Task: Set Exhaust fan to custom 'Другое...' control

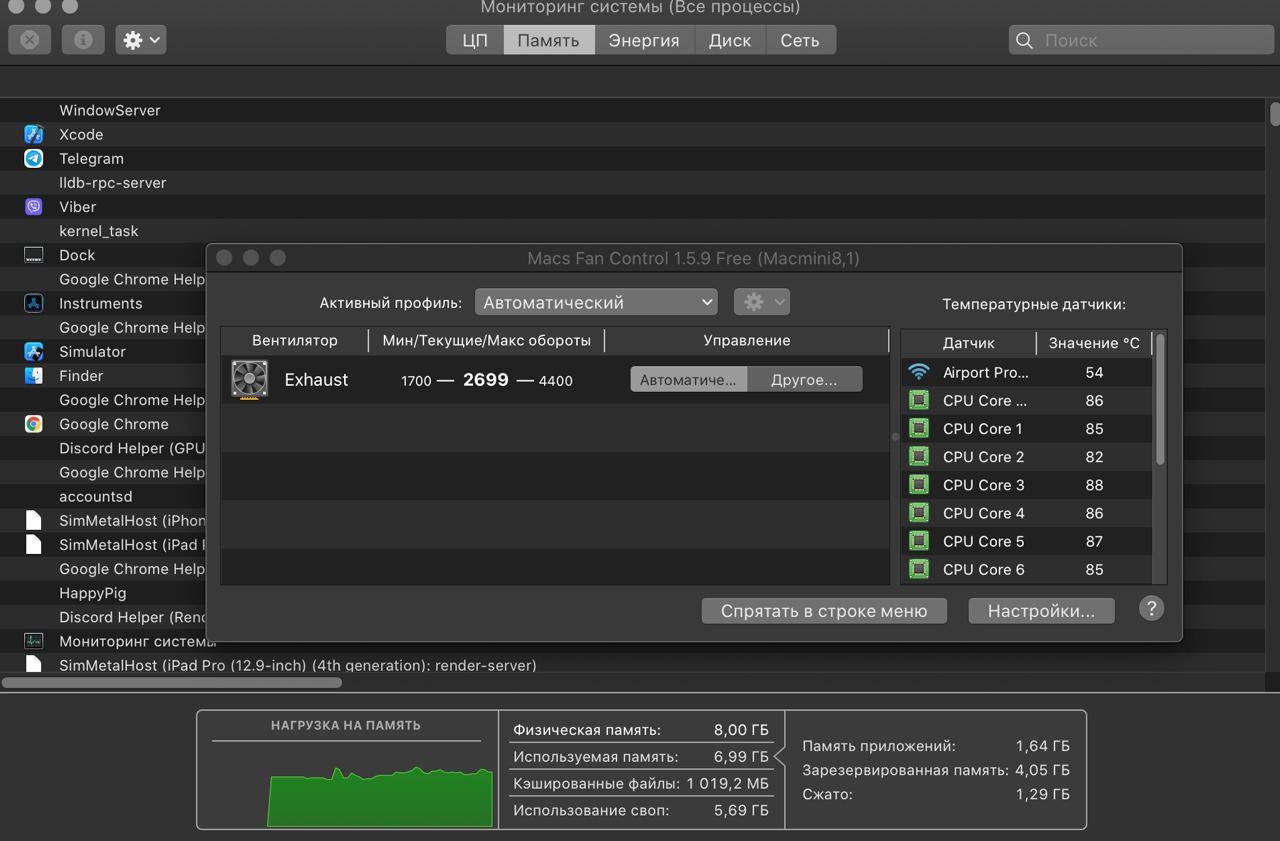Action: [x=804, y=380]
